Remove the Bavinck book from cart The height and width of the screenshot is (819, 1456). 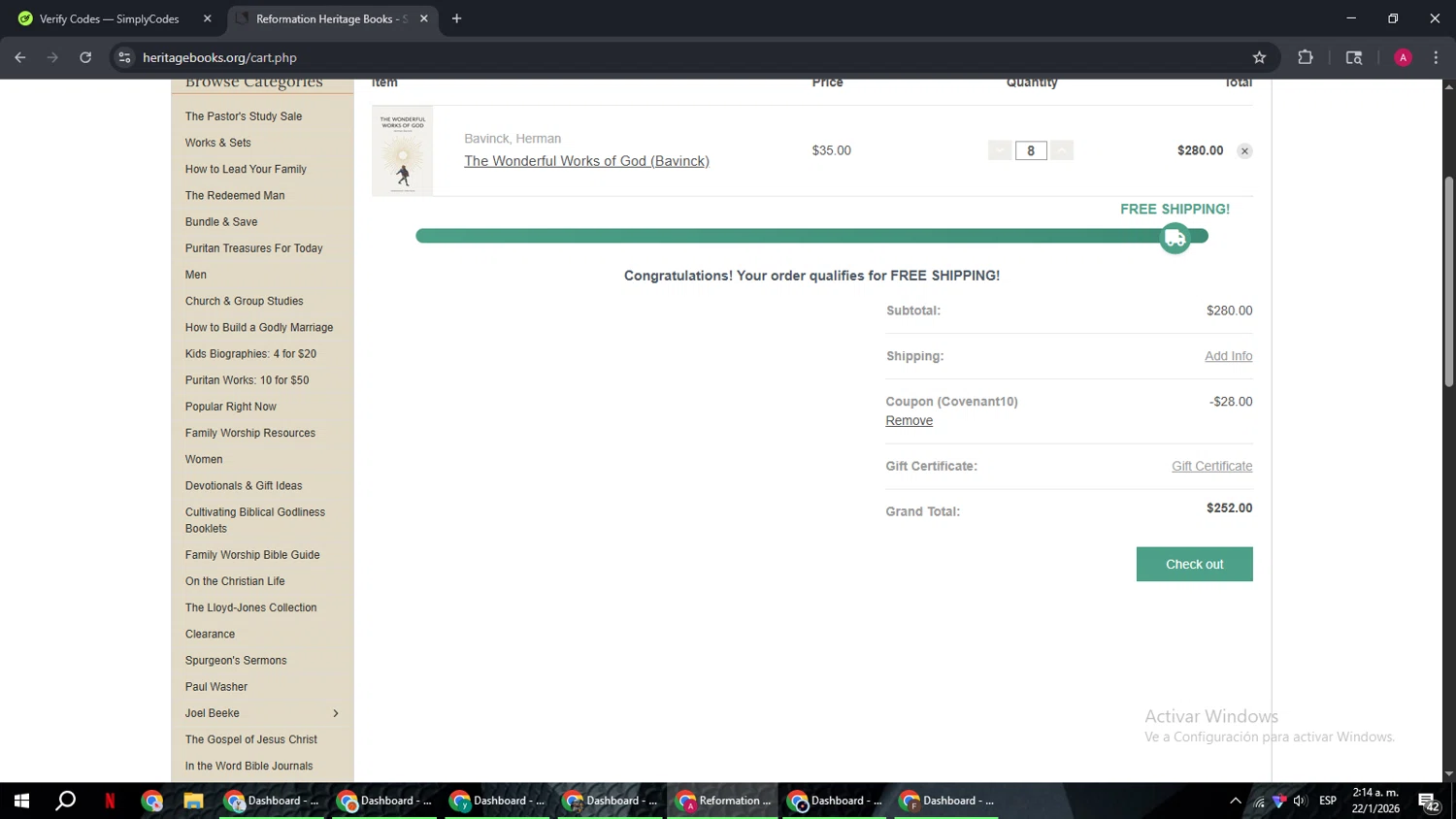[x=1244, y=151]
